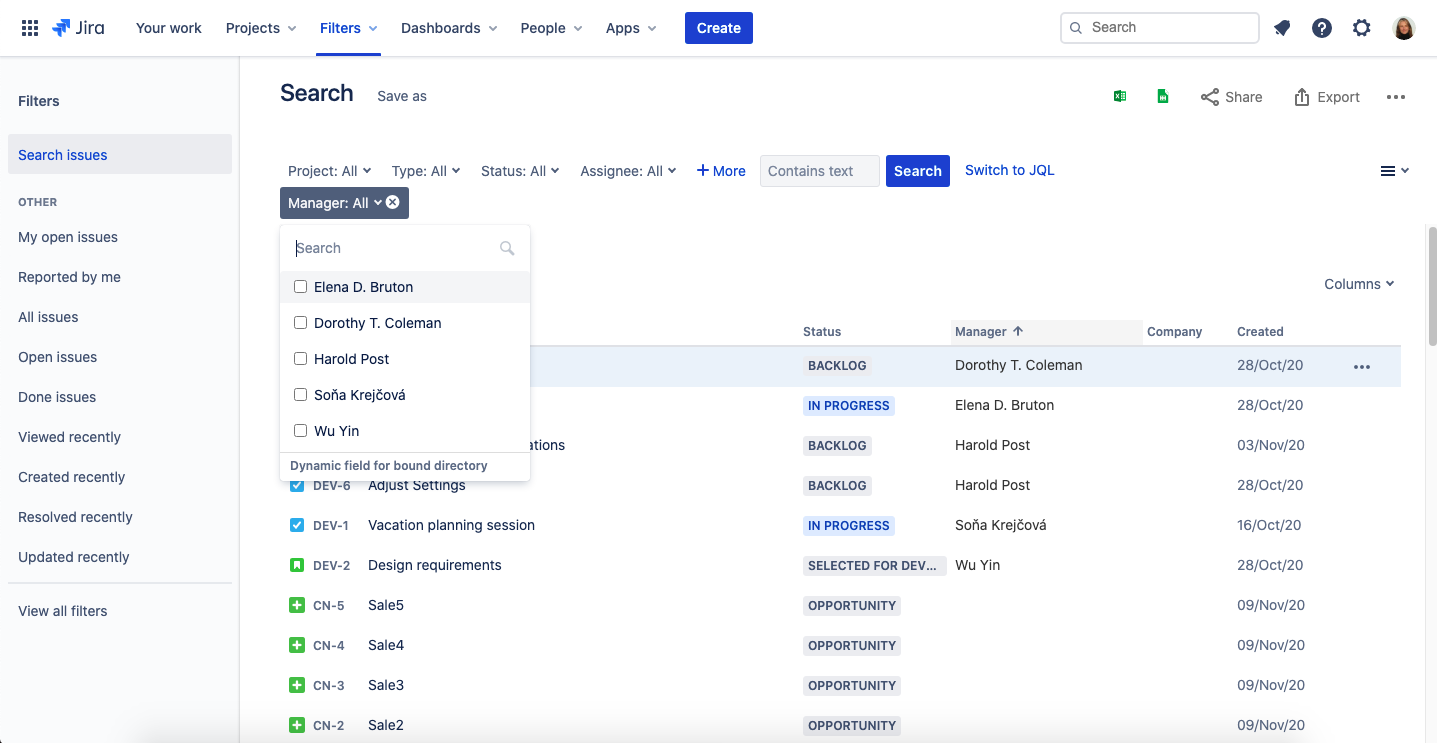Image resolution: width=1437 pixels, height=743 pixels.
Task: Click the Switch to JQL link
Action: pyautogui.click(x=1009, y=170)
